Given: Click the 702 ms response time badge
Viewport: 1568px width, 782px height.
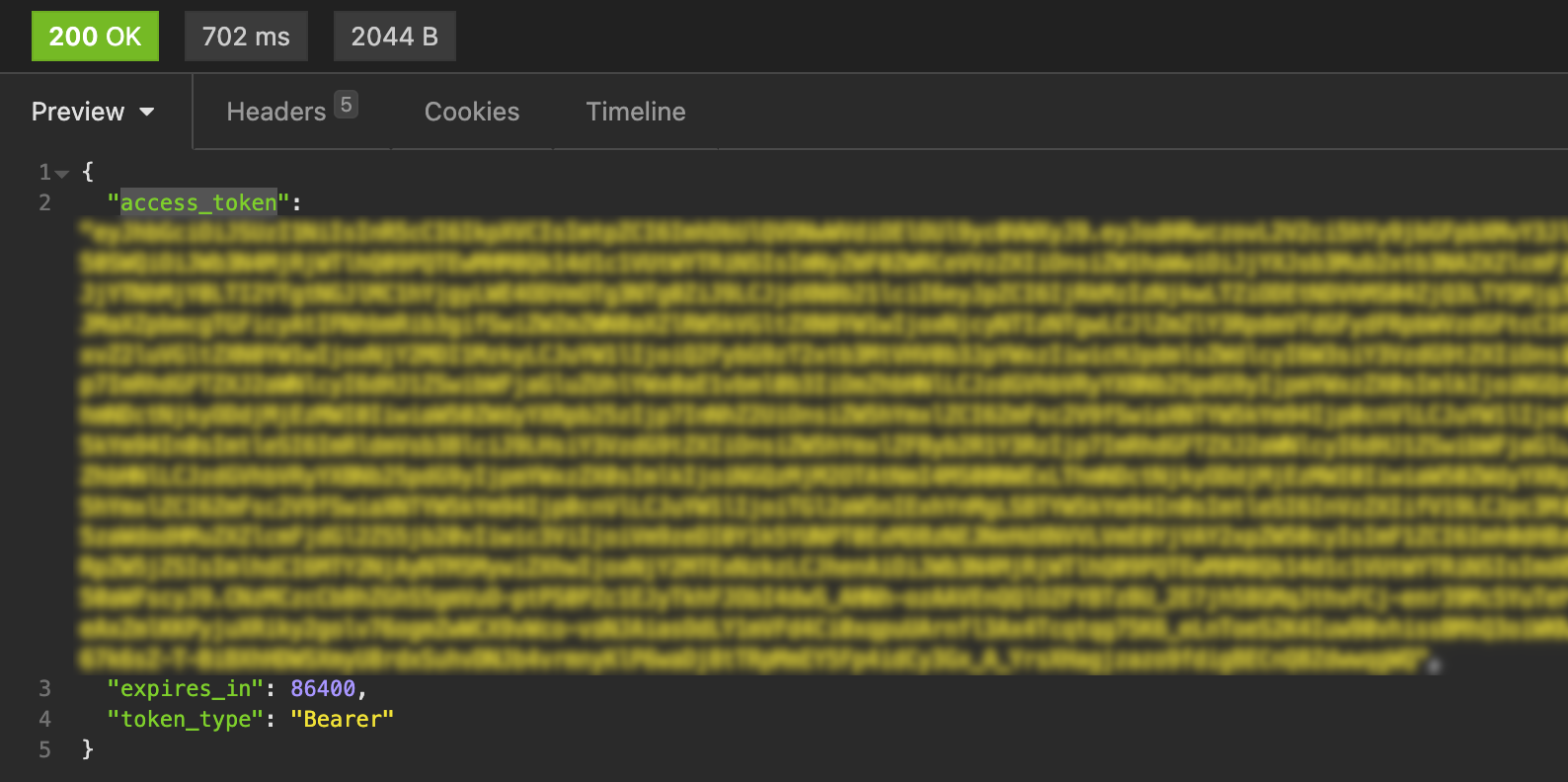Looking at the screenshot, I should 246,37.
